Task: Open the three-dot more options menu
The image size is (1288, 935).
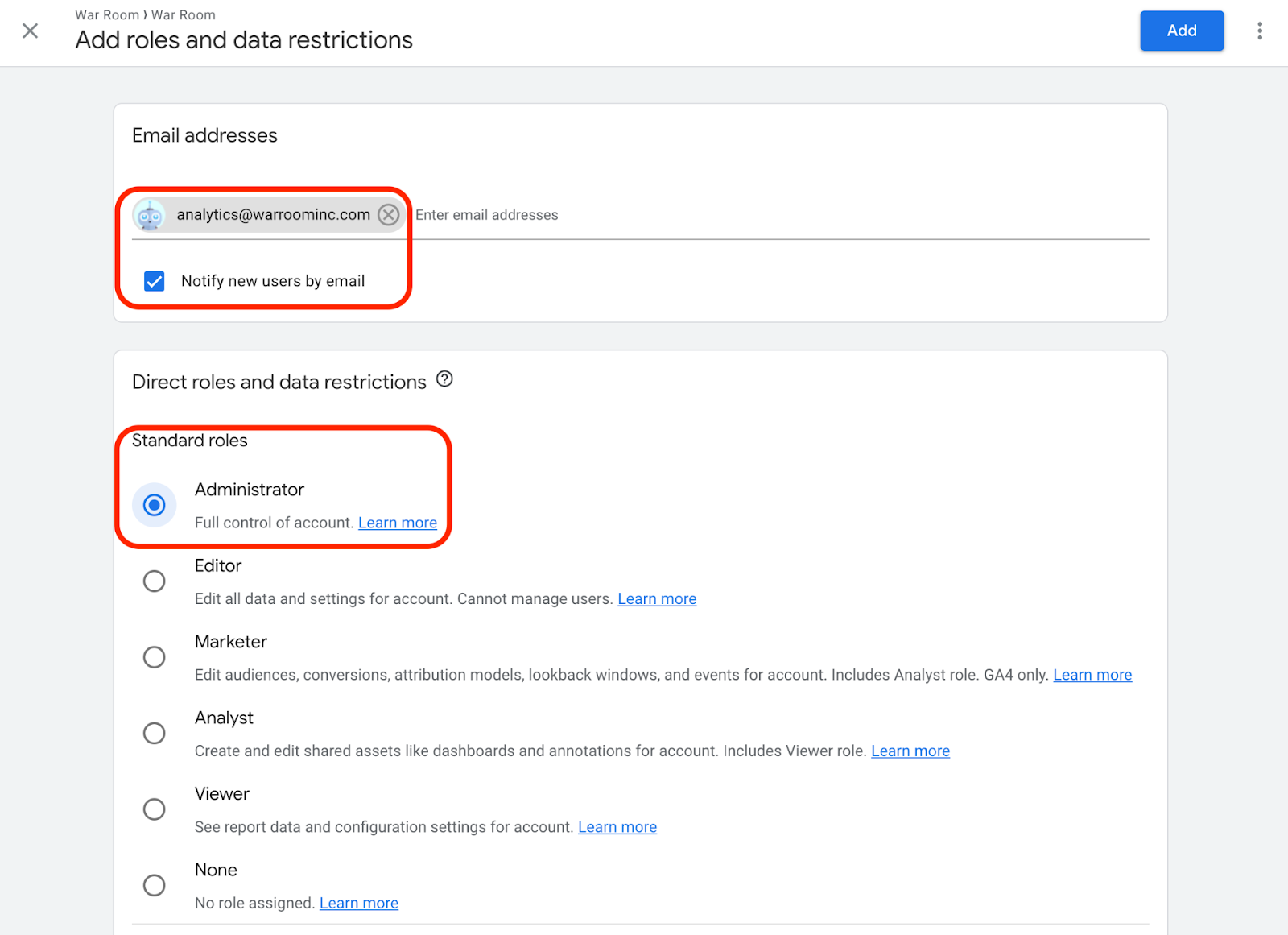Action: tap(1260, 31)
